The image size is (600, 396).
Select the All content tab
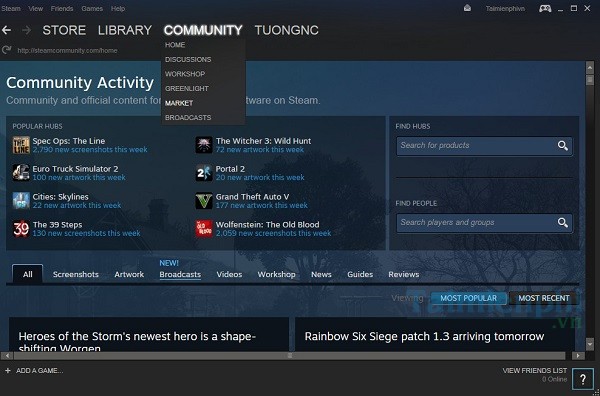28,274
